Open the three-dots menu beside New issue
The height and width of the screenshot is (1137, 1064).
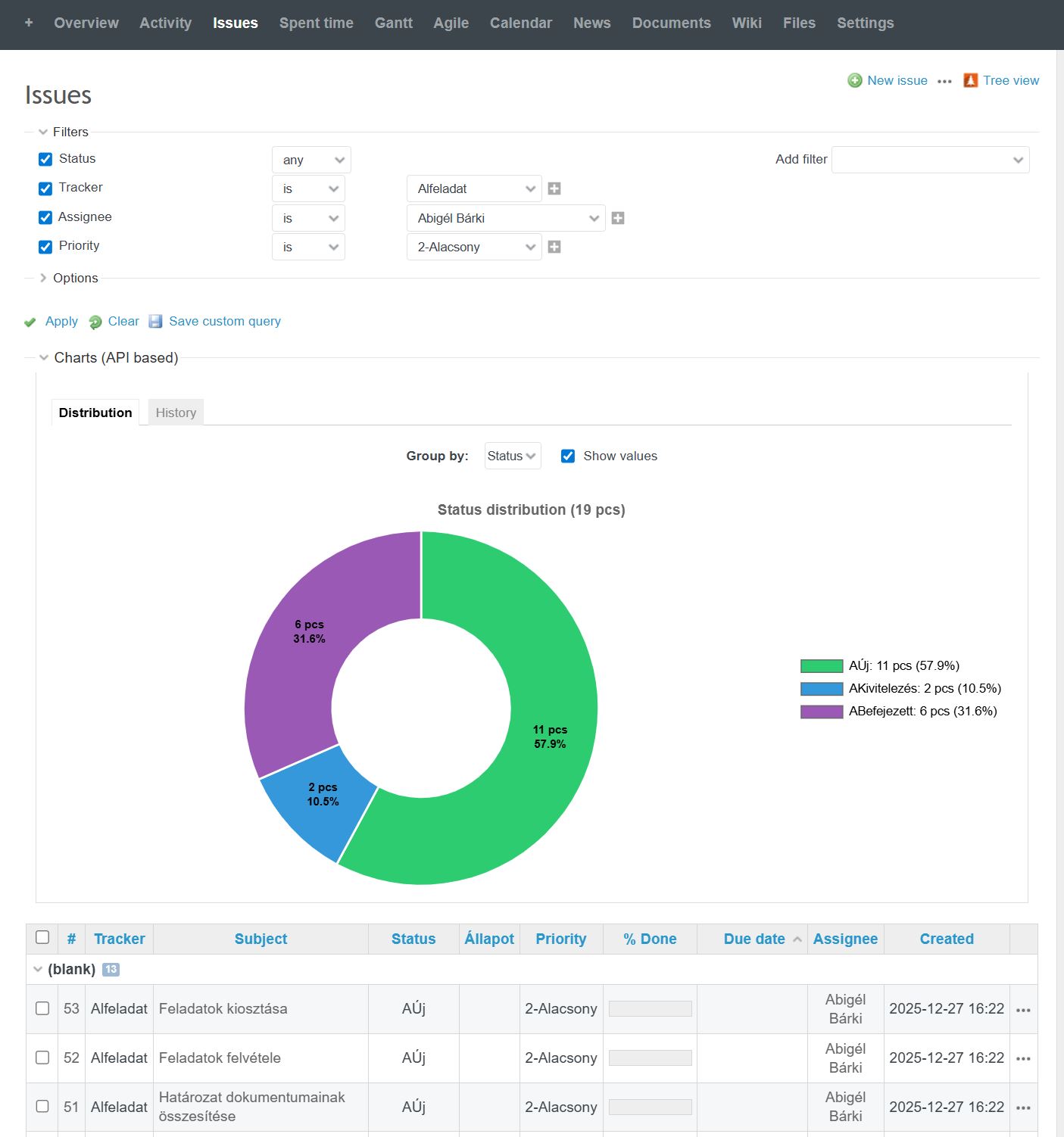(x=944, y=81)
